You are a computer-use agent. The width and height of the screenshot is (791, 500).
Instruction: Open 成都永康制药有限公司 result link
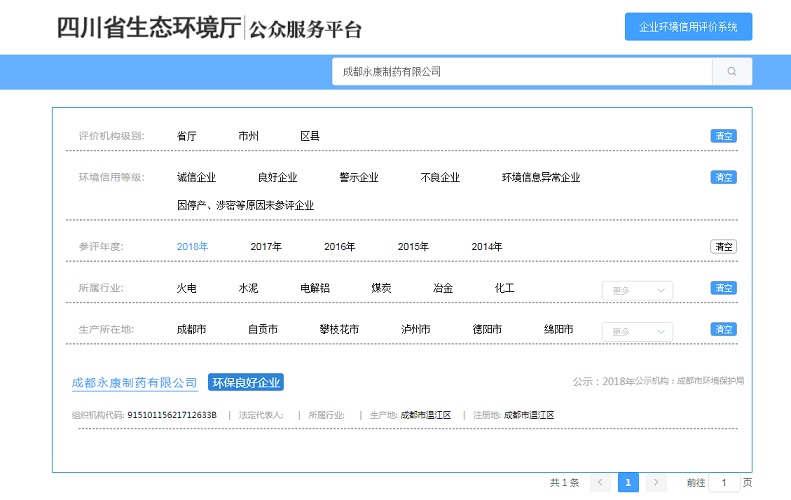click(135, 383)
